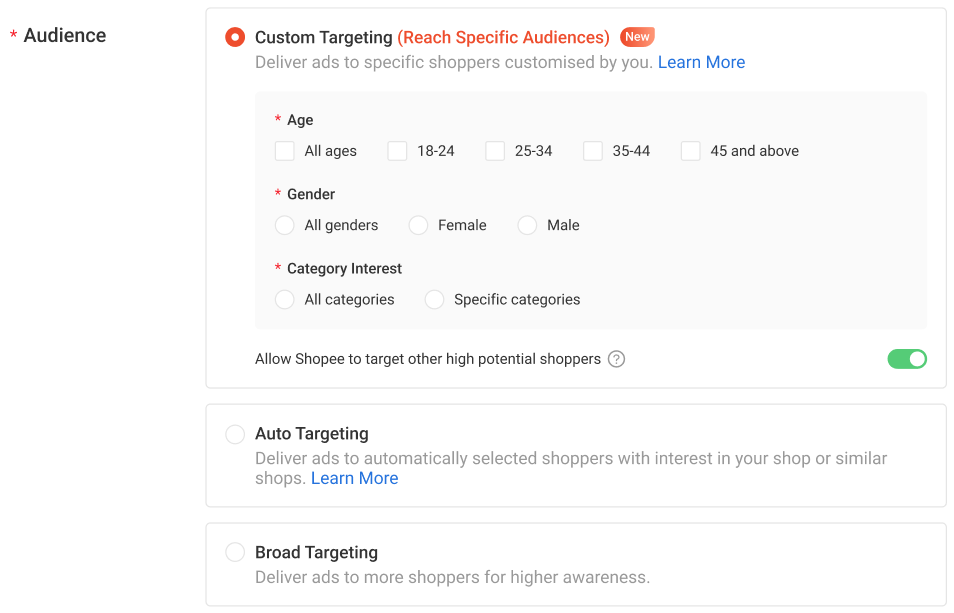Enable the 45 and above checkbox
Image resolution: width=954 pixels, height=613 pixels.
pyautogui.click(x=691, y=151)
